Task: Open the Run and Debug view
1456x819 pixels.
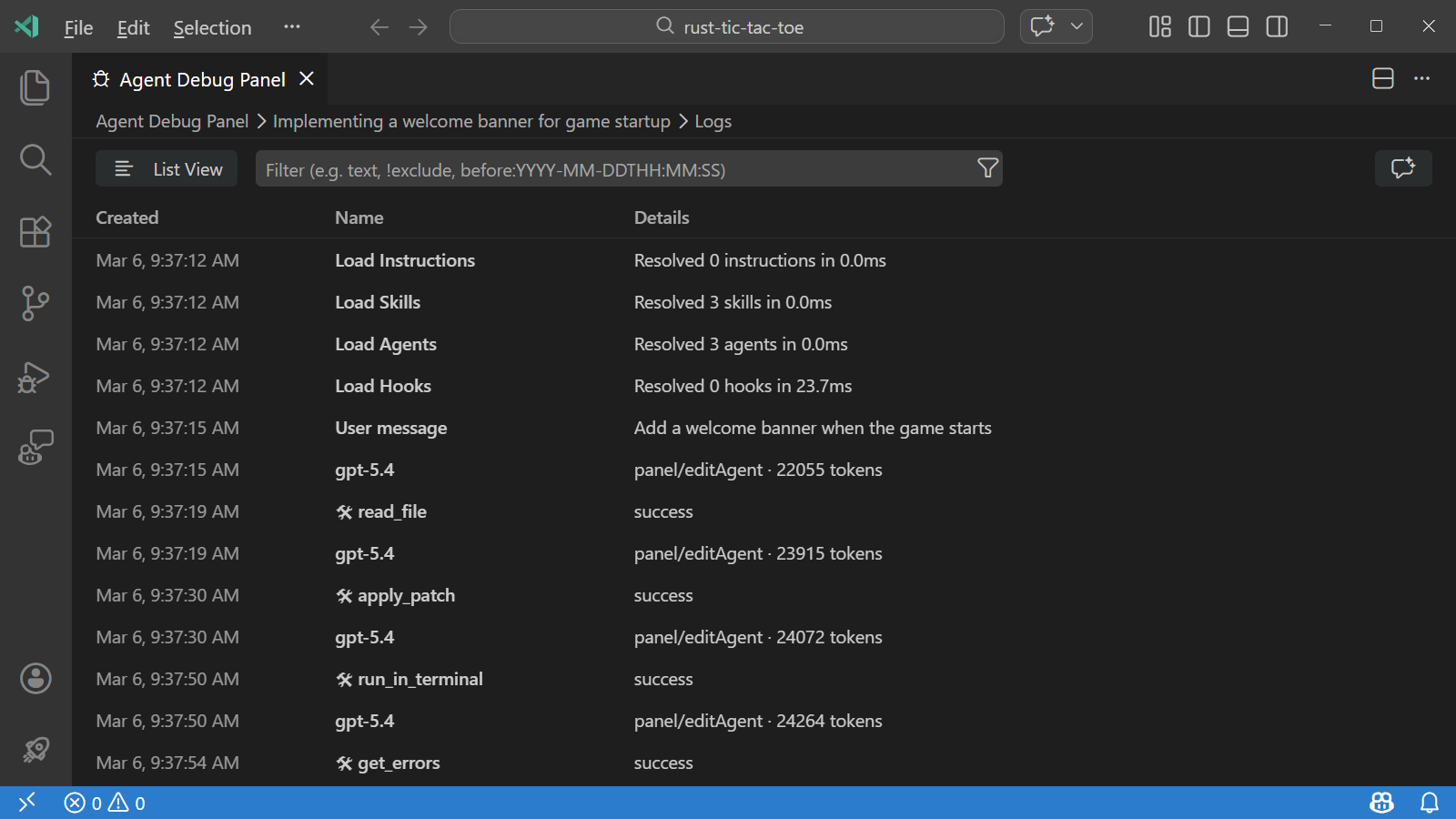Action: tap(35, 377)
